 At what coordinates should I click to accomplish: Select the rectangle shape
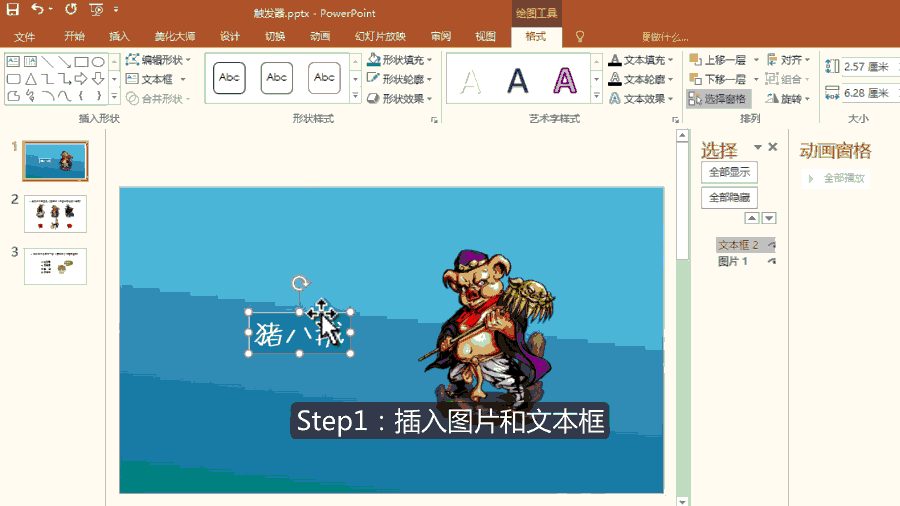point(81,61)
